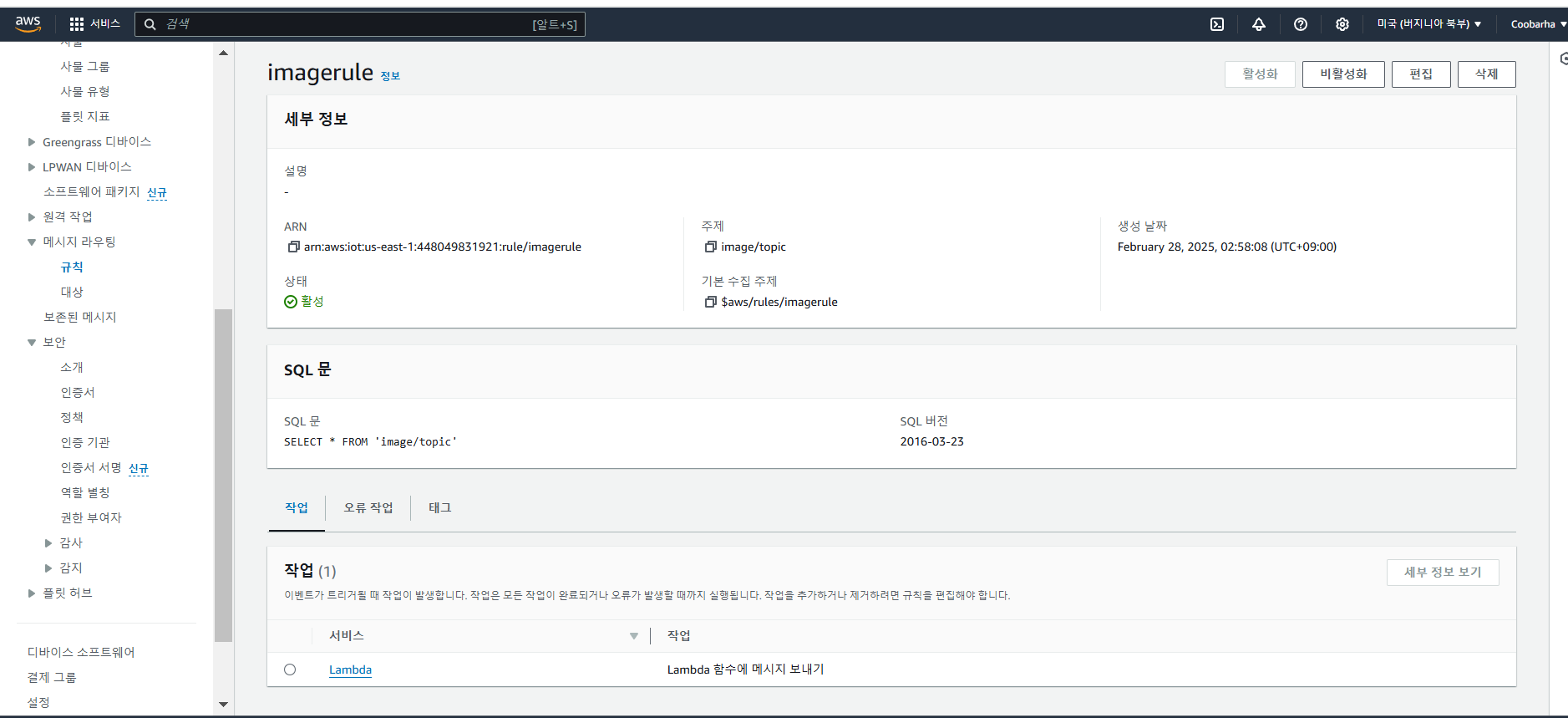Open 인증 기관 in sidebar
The image size is (1568, 718).
click(x=85, y=442)
